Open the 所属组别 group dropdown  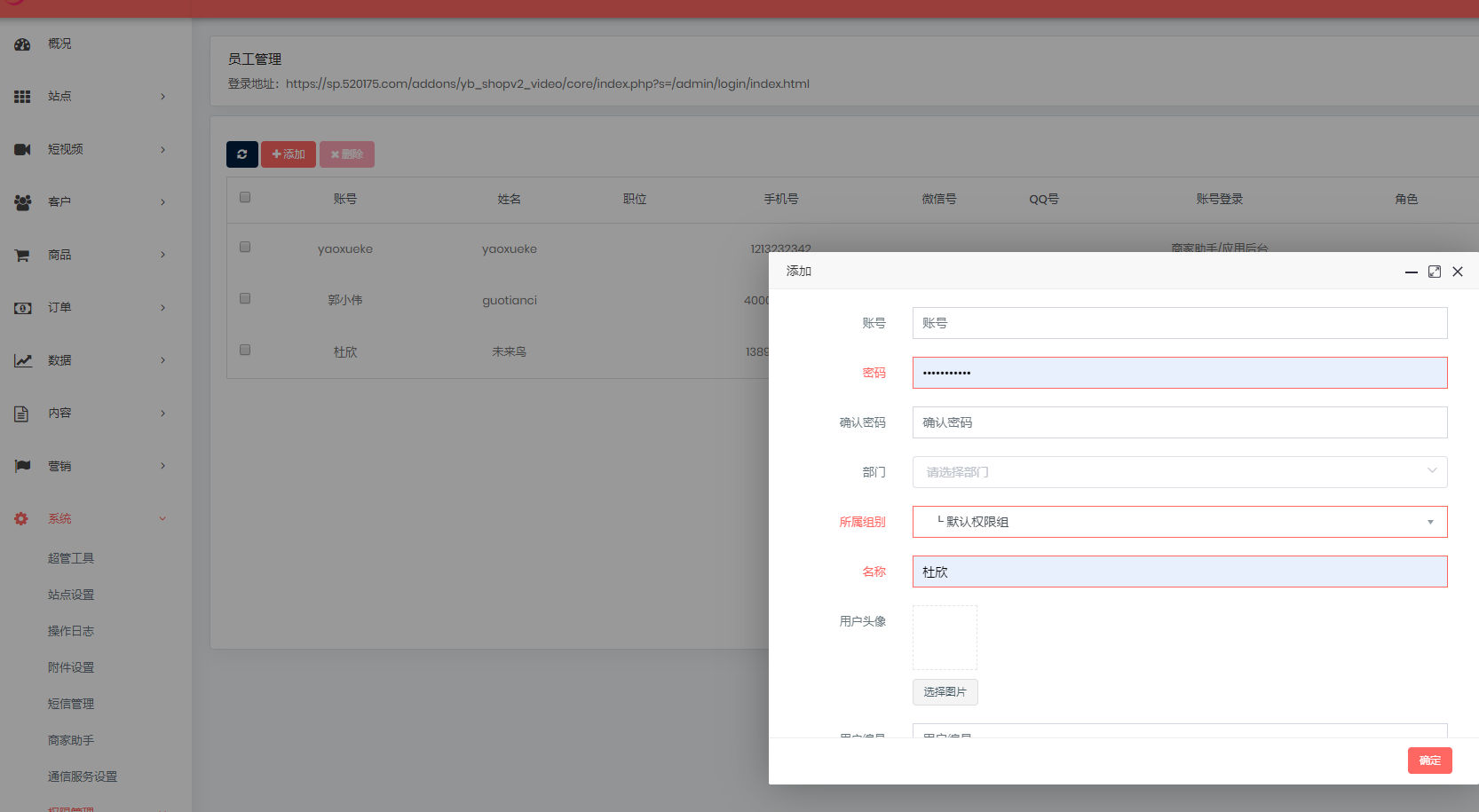click(x=1179, y=522)
